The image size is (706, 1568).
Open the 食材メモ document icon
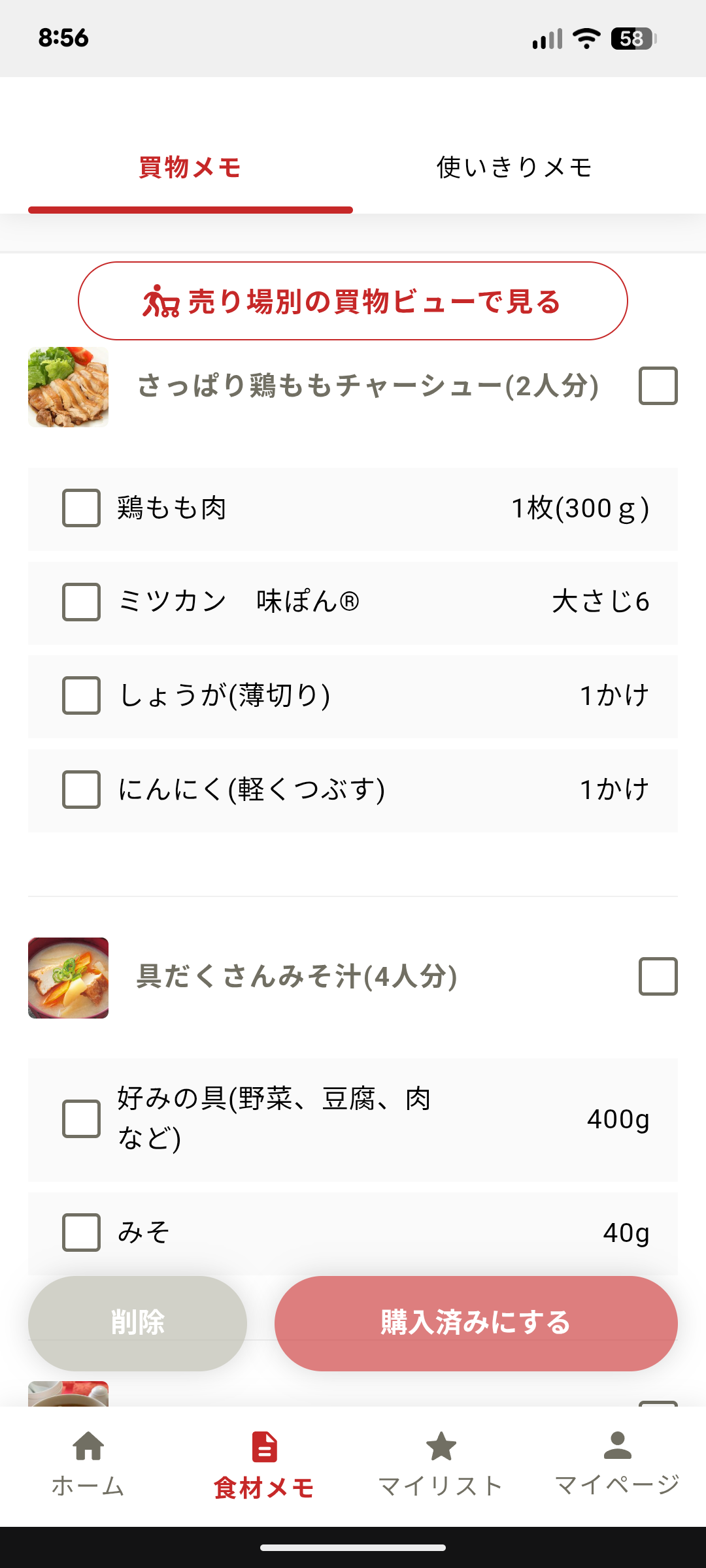[x=264, y=1446]
